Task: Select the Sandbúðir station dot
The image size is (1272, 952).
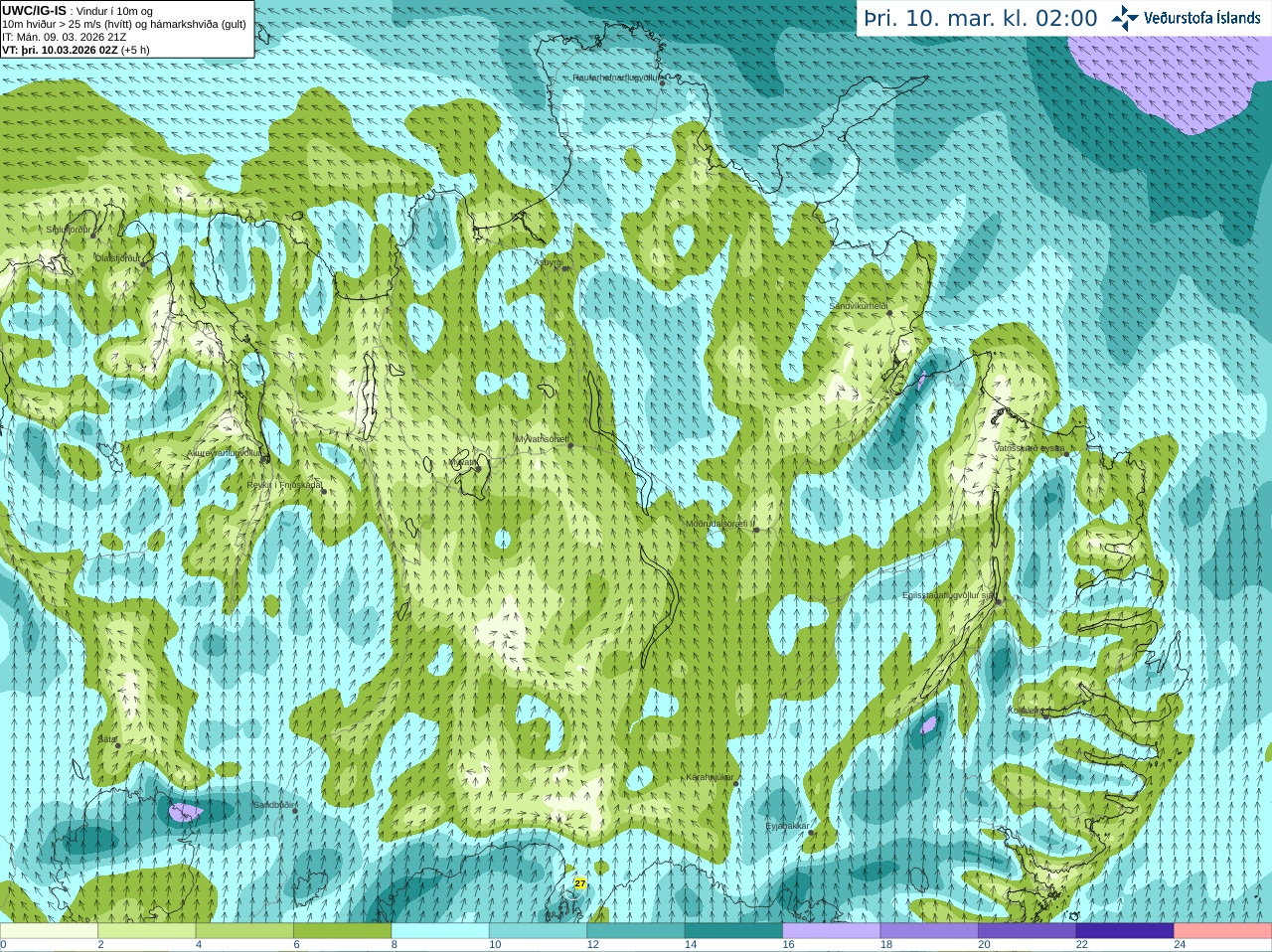Action: coord(295,811)
